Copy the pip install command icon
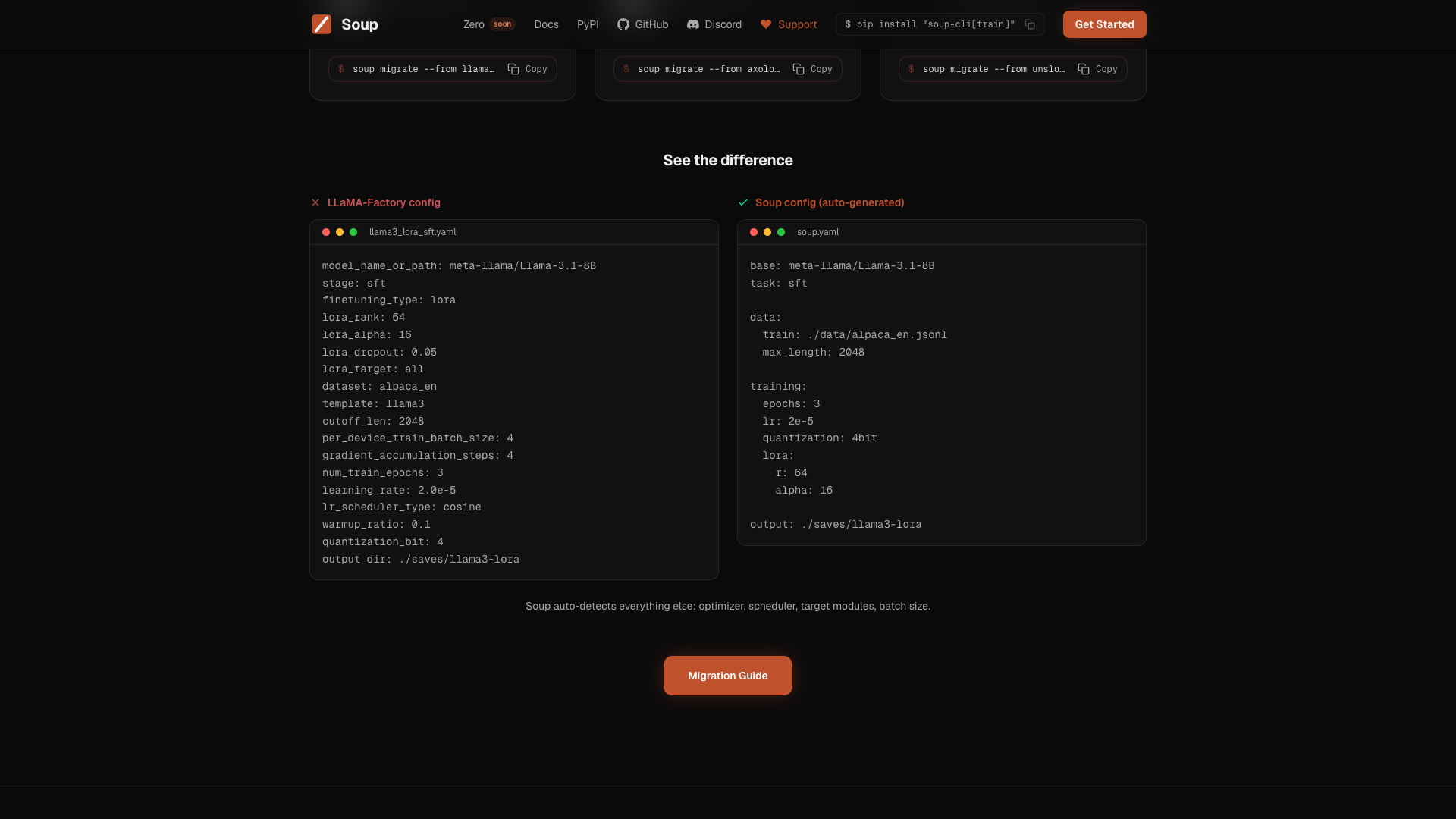1456x819 pixels. coord(1030,24)
